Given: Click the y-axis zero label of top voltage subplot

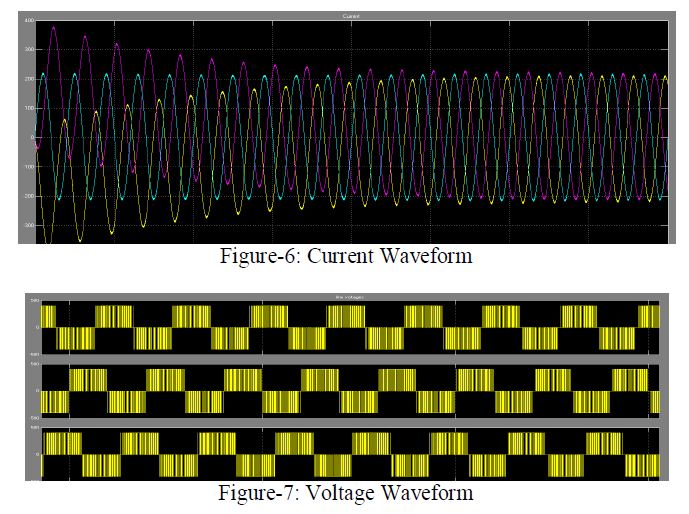Looking at the screenshot, I should point(37,327).
